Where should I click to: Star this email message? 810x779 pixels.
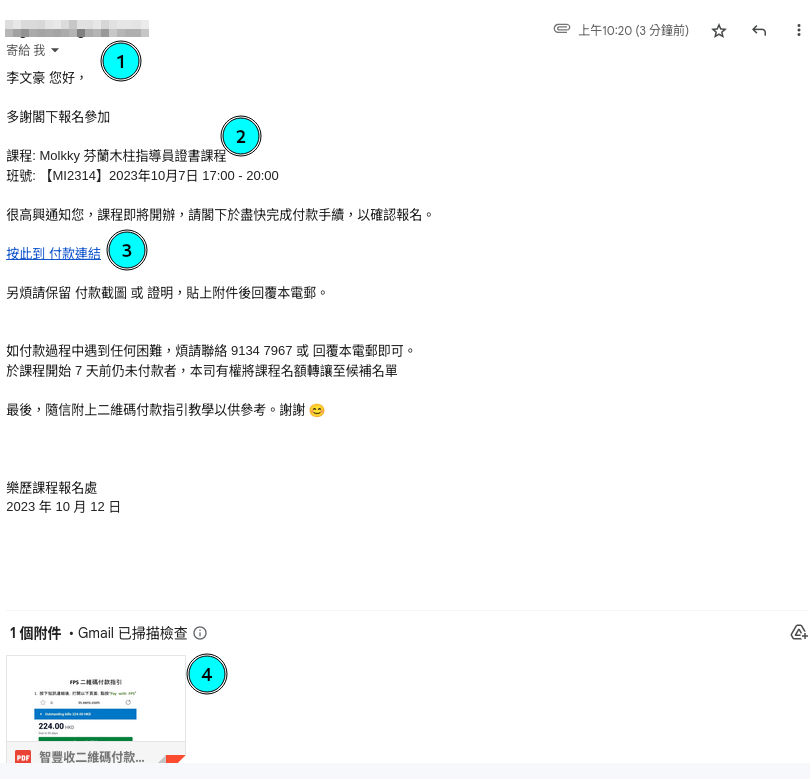pyautogui.click(x=718, y=31)
